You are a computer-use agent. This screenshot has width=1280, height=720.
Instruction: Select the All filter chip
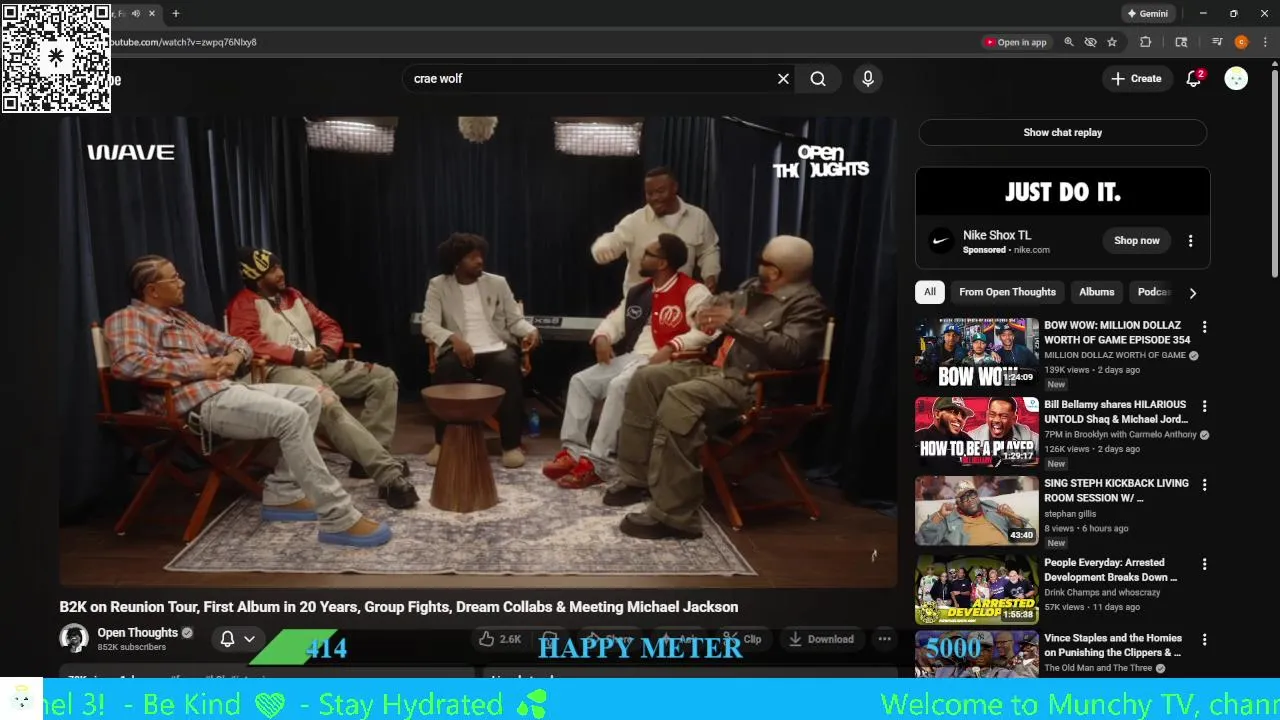point(930,292)
